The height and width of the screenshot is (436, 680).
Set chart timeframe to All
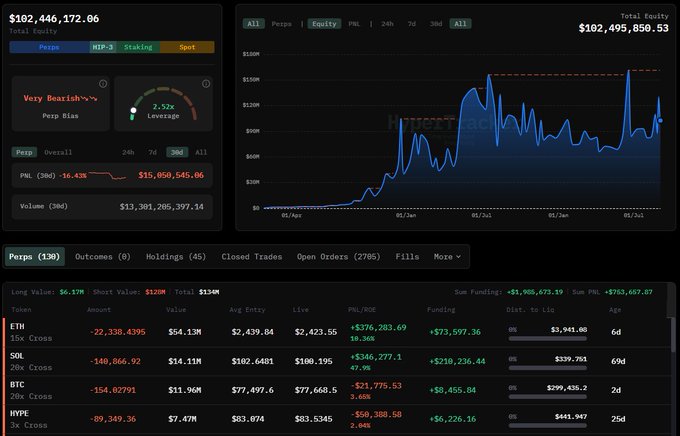pos(461,24)
